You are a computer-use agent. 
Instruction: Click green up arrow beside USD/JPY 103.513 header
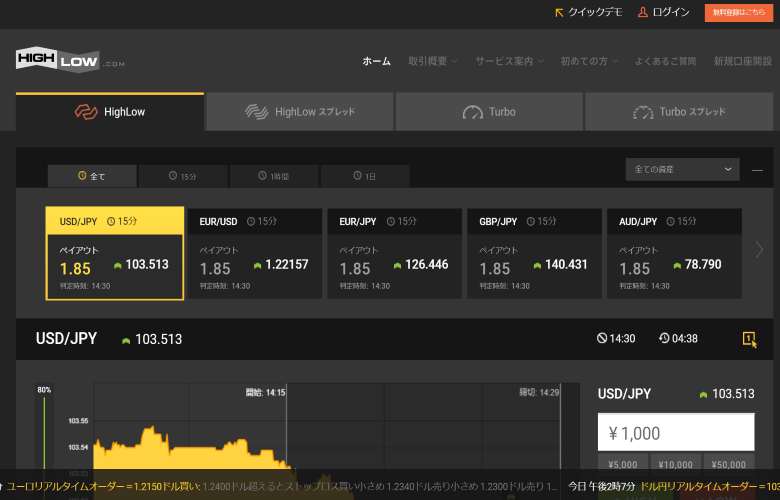click(x=126, y=340)
